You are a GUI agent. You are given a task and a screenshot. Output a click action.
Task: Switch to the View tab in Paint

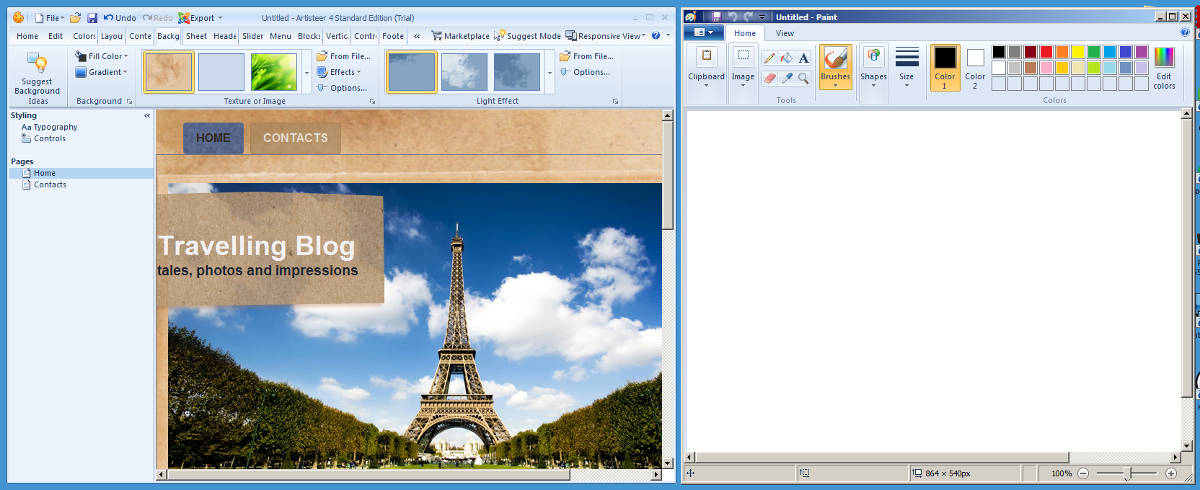click(785, 33)
